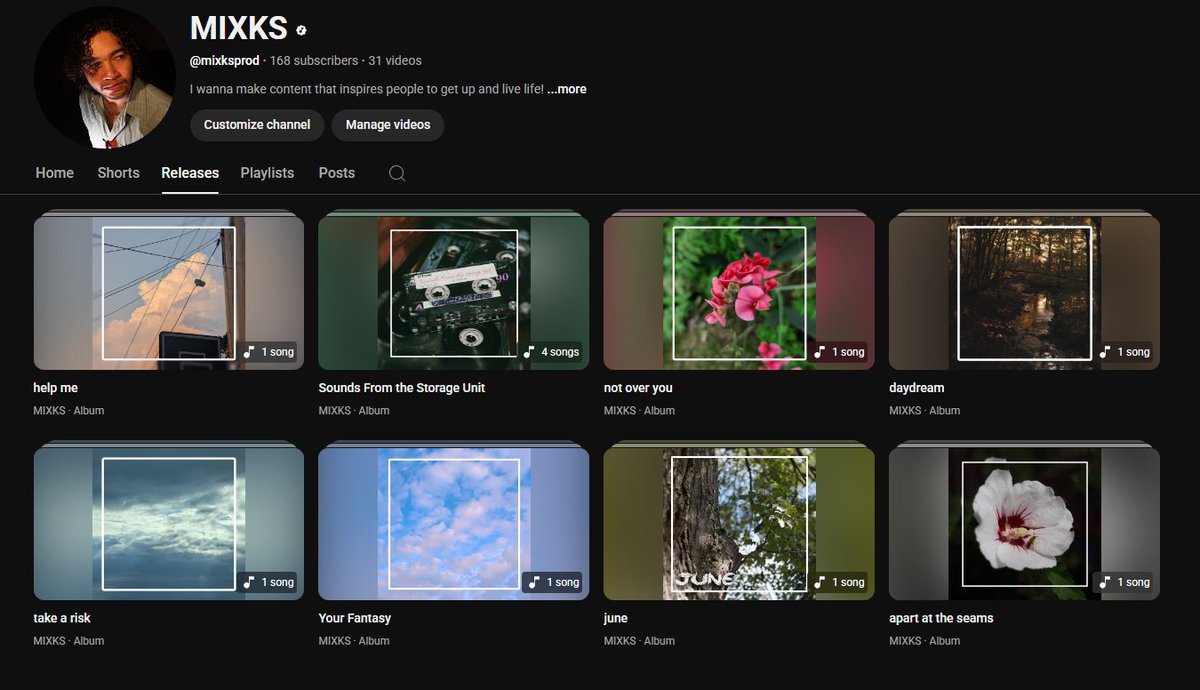This screenshot has height=690, width=1200.
Task: Open the Your Fantasy title link
Action: pos(355,618)
